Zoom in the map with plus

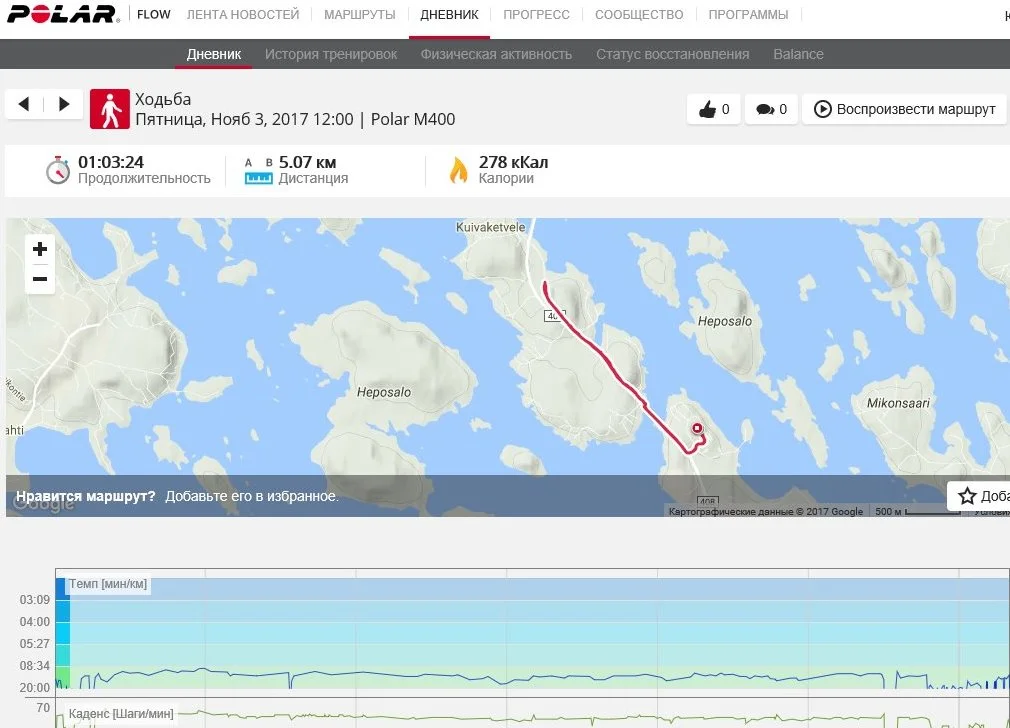click(40, 249)
